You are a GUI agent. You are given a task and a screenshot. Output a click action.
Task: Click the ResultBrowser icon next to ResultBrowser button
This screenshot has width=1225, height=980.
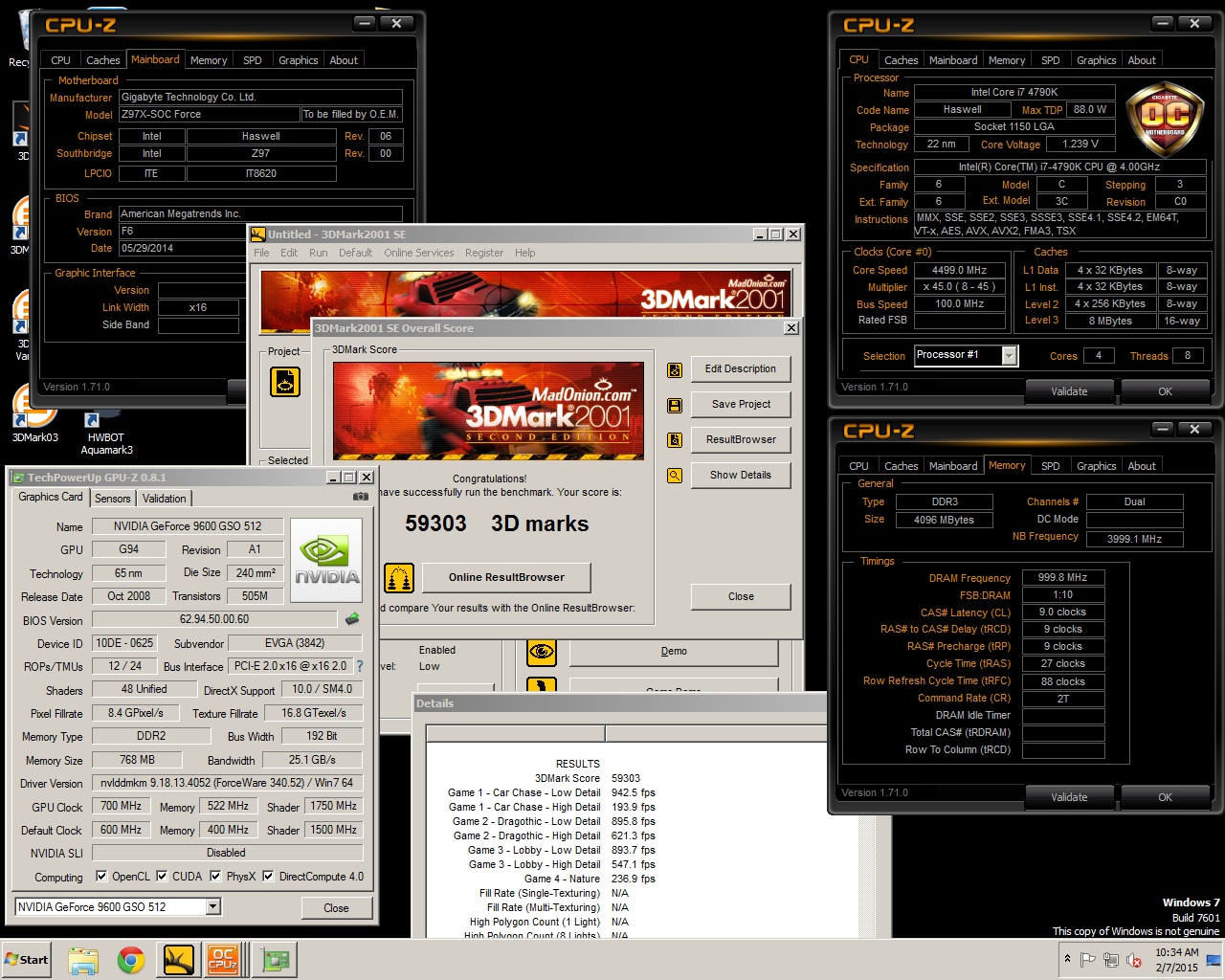click(675, 440)
